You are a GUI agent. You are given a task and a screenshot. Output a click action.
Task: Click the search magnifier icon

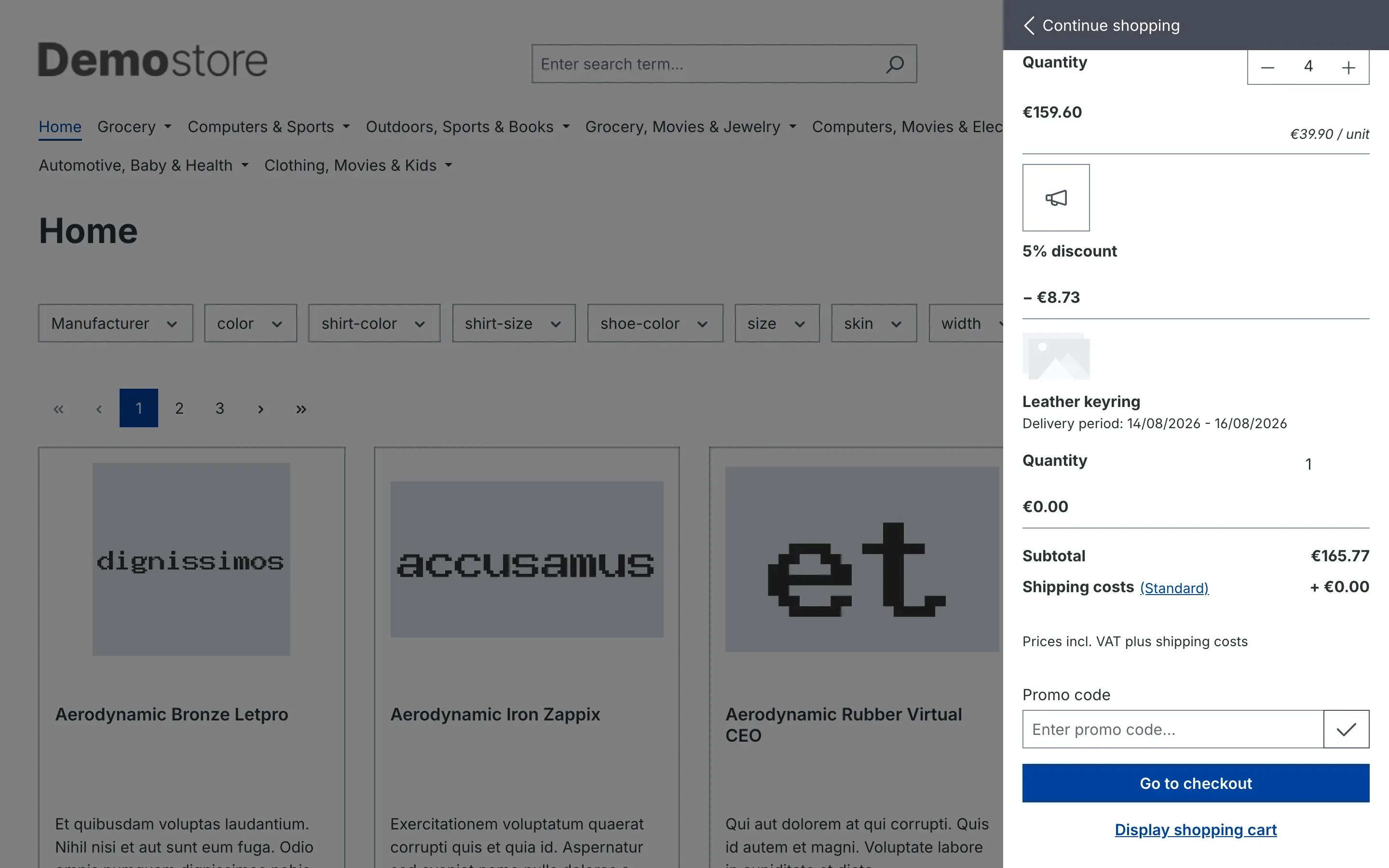pos(894,64)
